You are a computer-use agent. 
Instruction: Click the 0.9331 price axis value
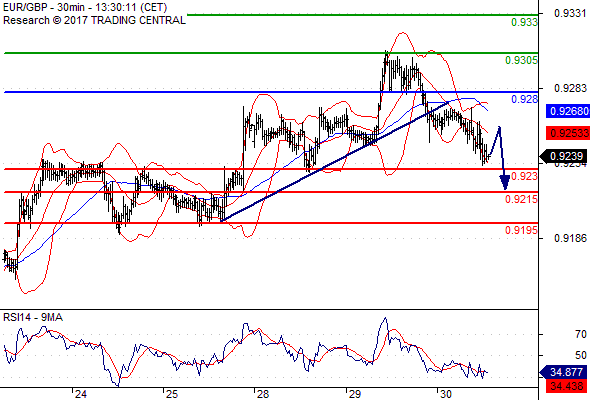(570, 14)
